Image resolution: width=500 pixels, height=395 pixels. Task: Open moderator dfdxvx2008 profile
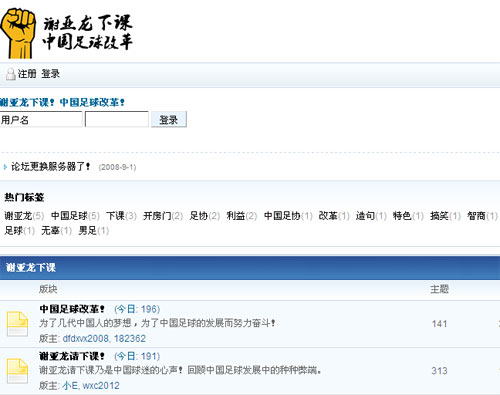[86, 338]
